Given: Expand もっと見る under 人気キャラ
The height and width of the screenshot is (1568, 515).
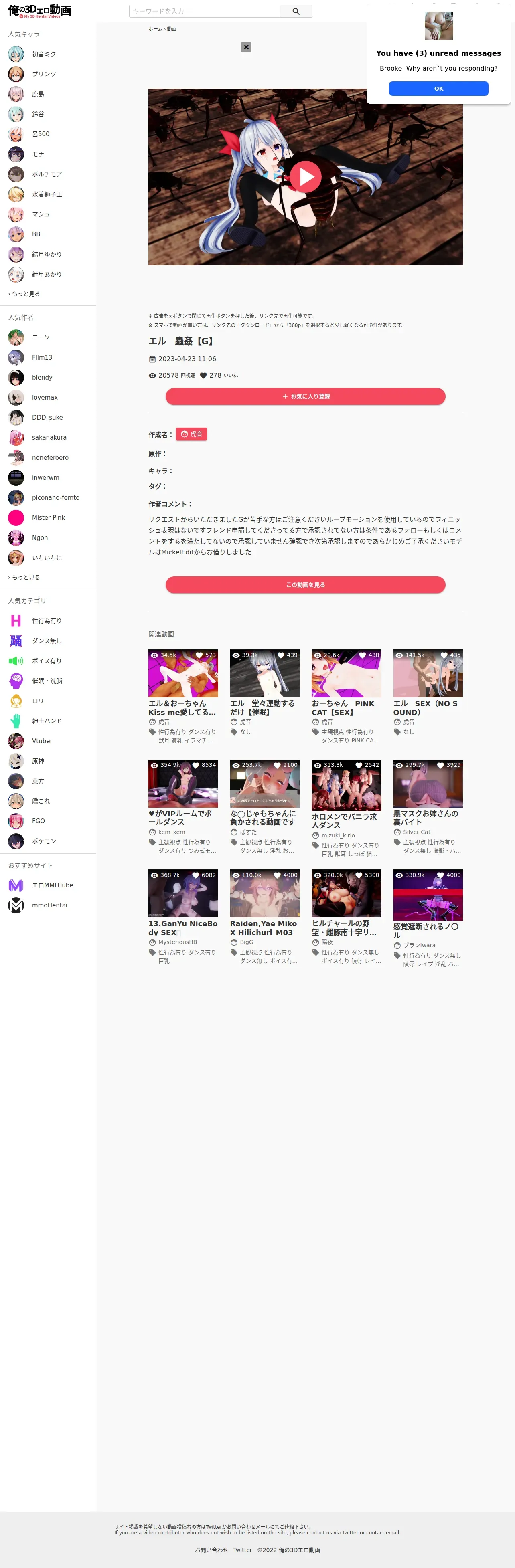Looking at the screenshot, I should [24, 294].
